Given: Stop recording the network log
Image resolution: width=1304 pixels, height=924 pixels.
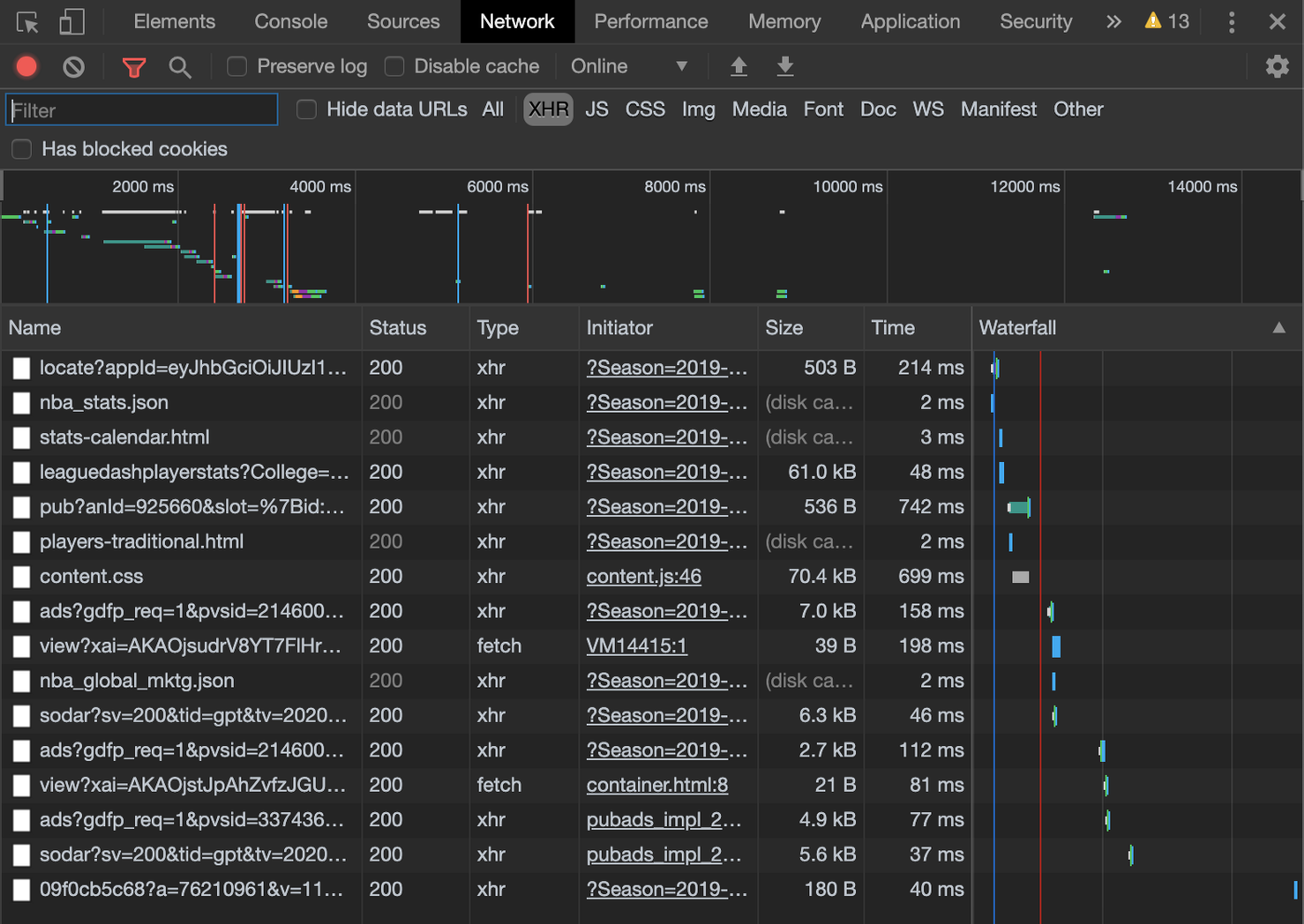Looking at the screenshot, I should 27,66.
